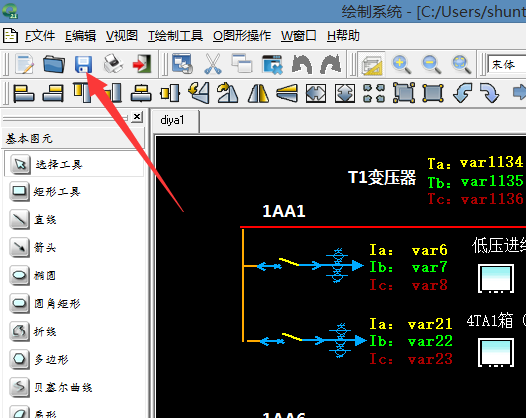Select the var23 value text
The height and width of the screenshot is (418, 526).
(430, 359)
